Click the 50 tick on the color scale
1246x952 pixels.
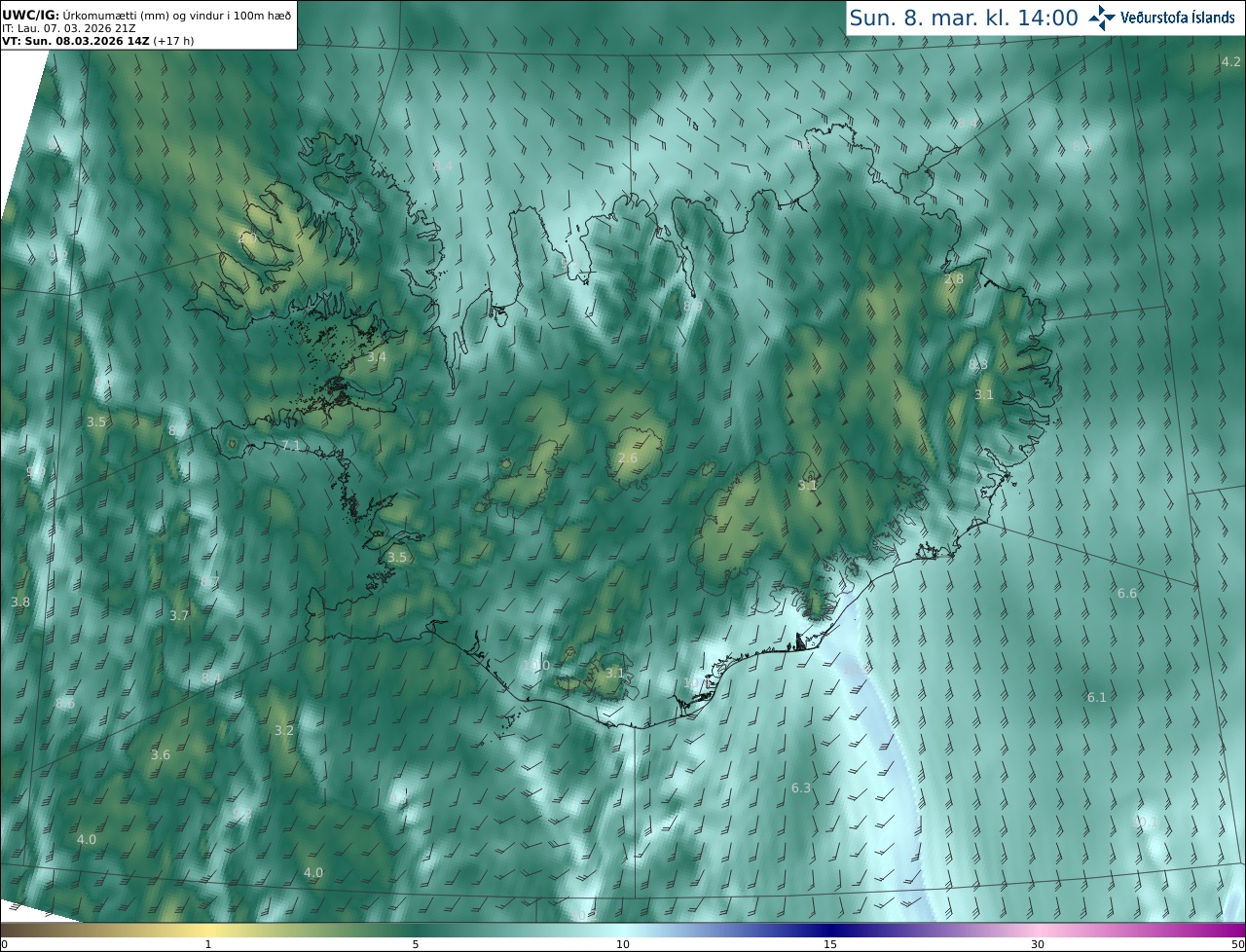[1238, 944]
